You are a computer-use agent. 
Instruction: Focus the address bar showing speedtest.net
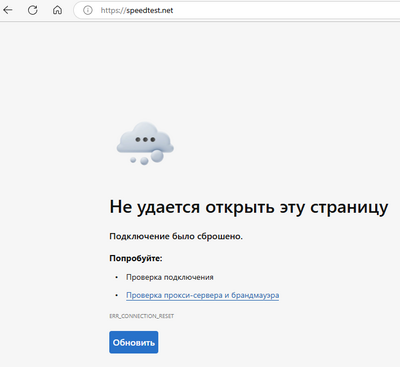click(237, 10)
